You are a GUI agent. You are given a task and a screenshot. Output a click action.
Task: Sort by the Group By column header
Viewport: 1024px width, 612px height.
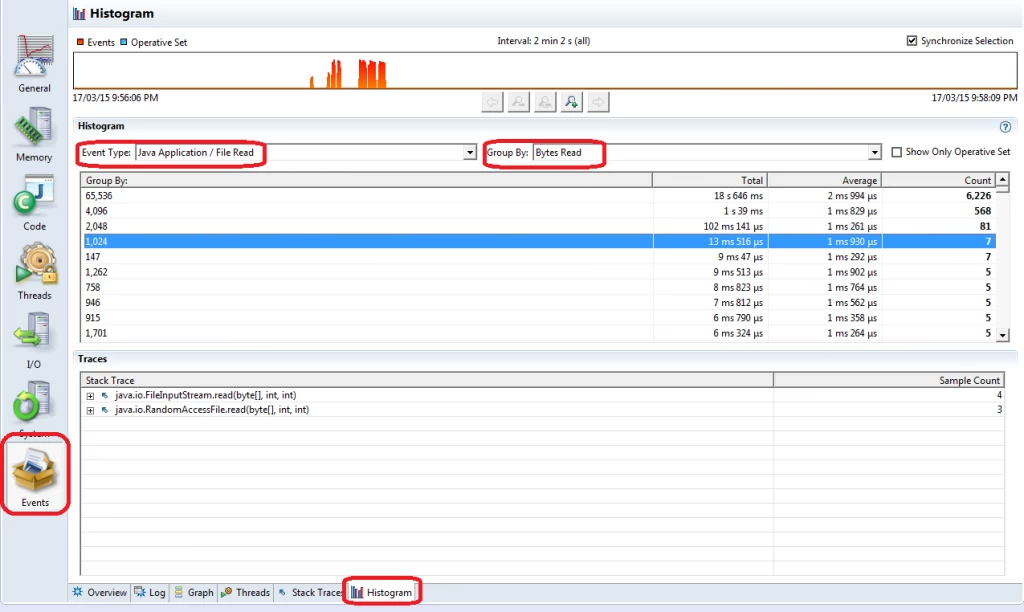366,180
